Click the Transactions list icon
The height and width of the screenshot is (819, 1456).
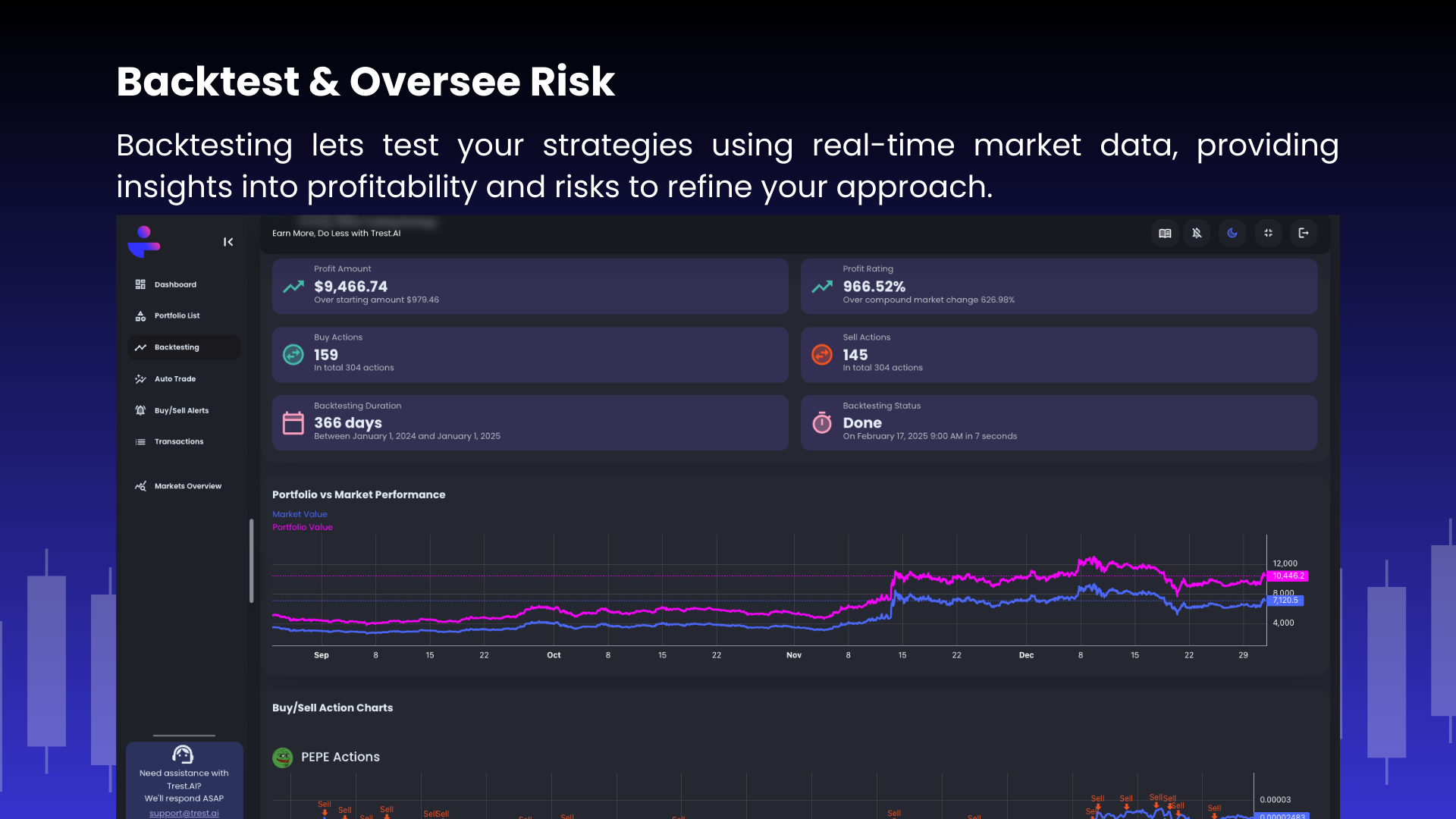(x=140, y=441)
